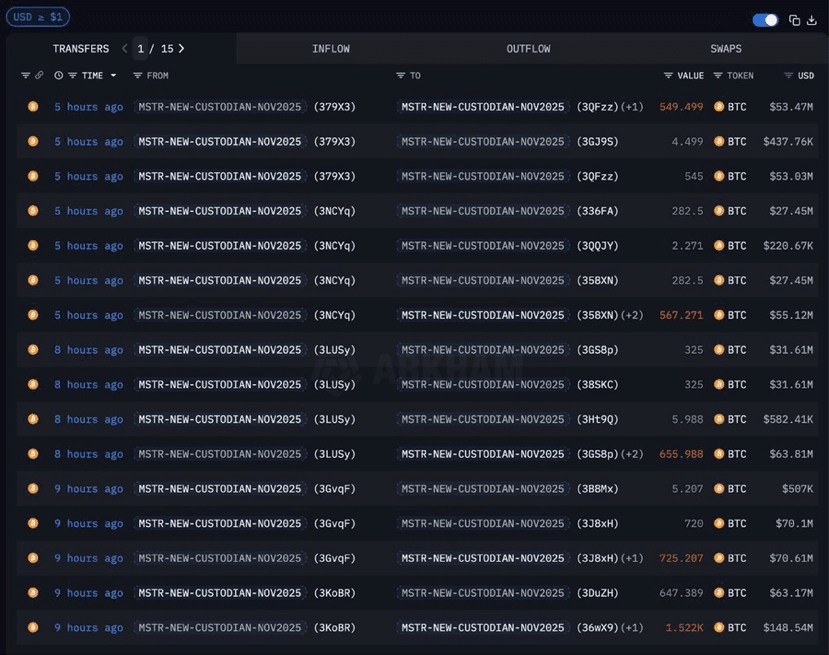This screenshot has width=829, height=655.
Task: Click the filter icon next to TOKEN
Action: click(x=718, y=76)
